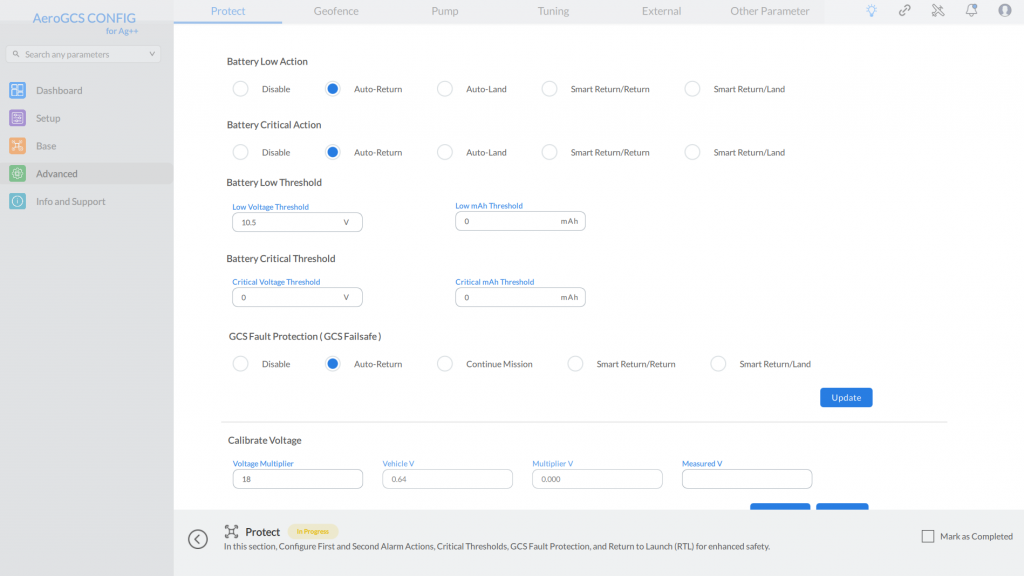
Task: Enable Smart Return/Return for Battery Critical Action
Action: coord(549,152)
